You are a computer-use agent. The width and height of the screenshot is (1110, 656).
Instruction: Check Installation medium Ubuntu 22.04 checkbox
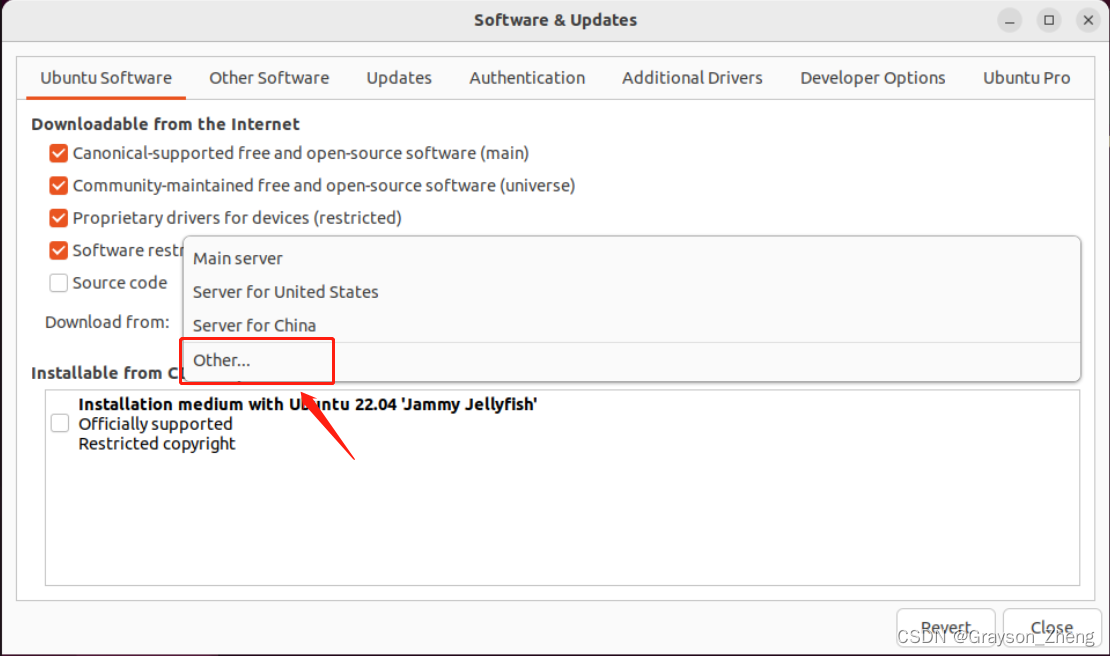tap(60, 424)
